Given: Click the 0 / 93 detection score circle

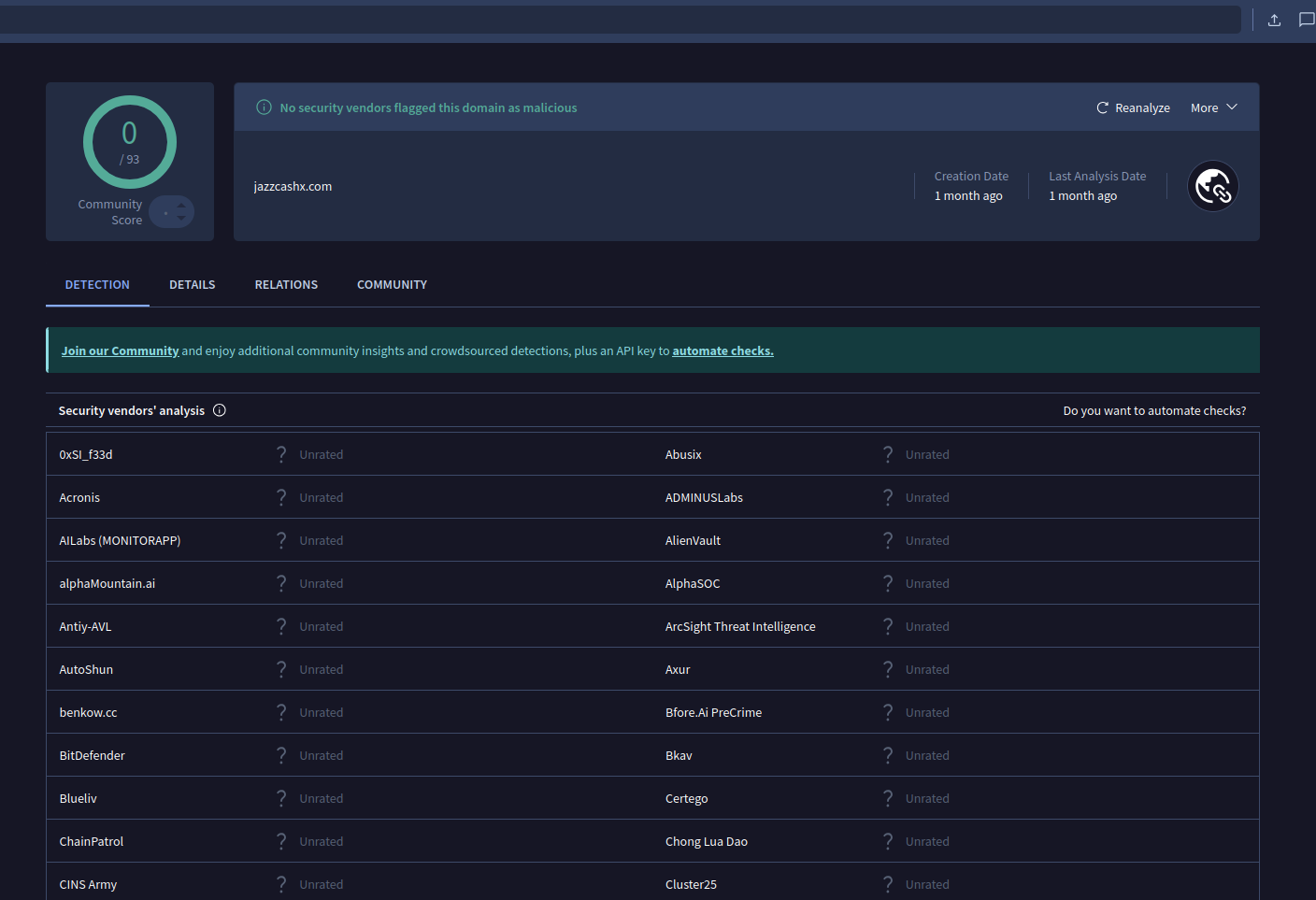Looking at the screenshot, I should point(130,142).
